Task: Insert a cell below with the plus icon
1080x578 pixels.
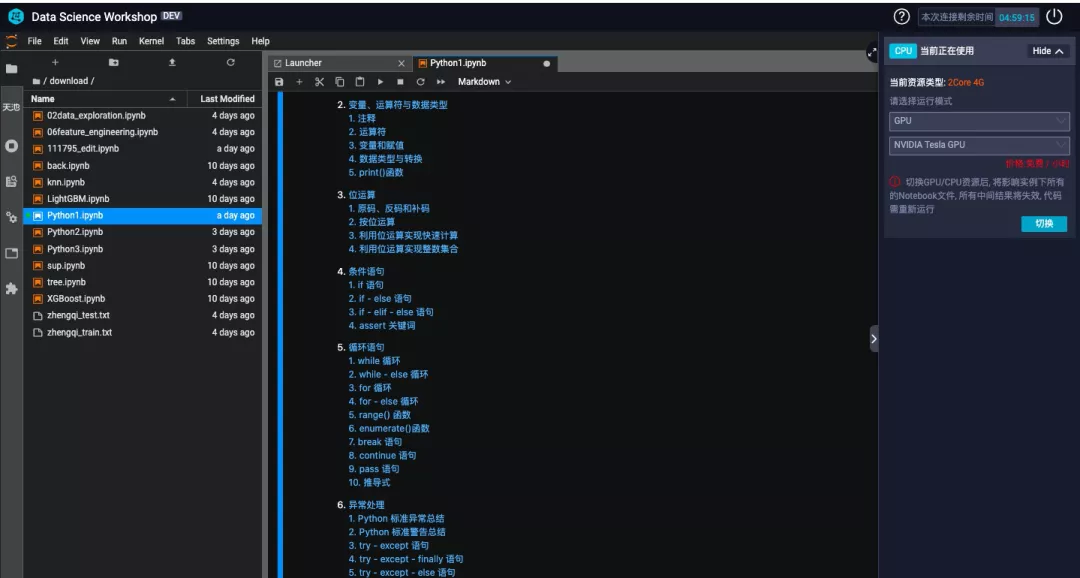Action: point(299,81)
